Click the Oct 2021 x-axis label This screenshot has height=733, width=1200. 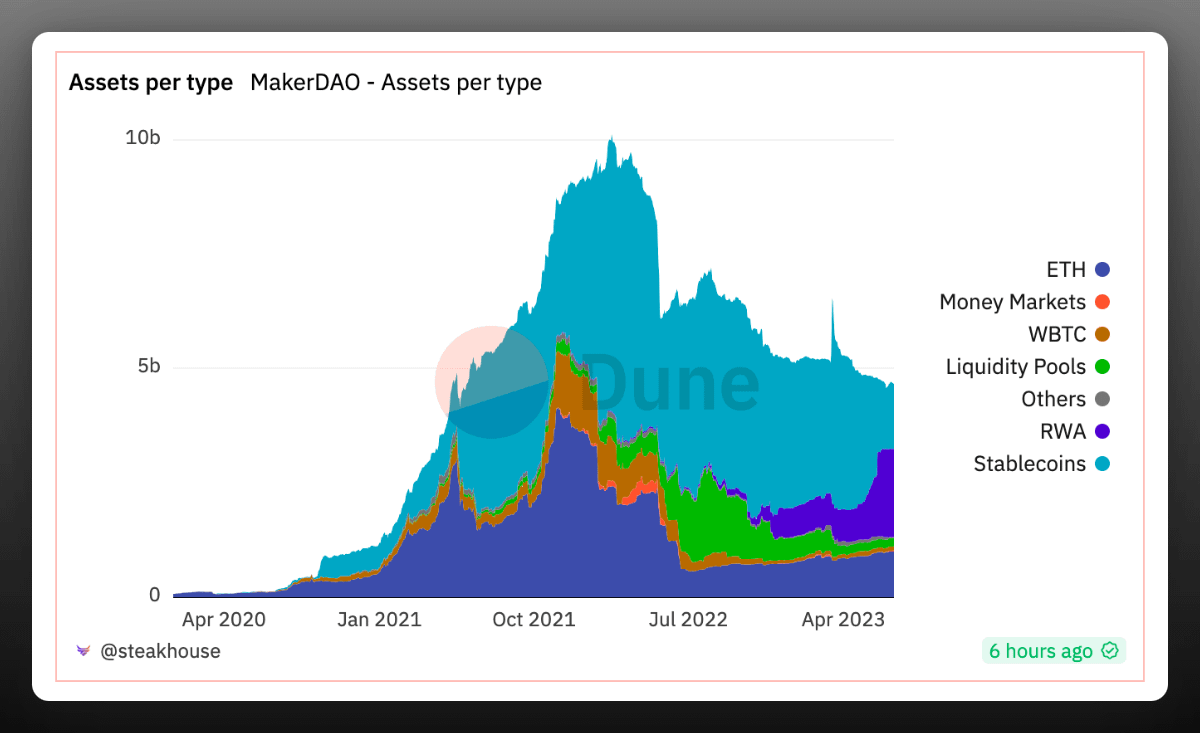pos(534,620)
